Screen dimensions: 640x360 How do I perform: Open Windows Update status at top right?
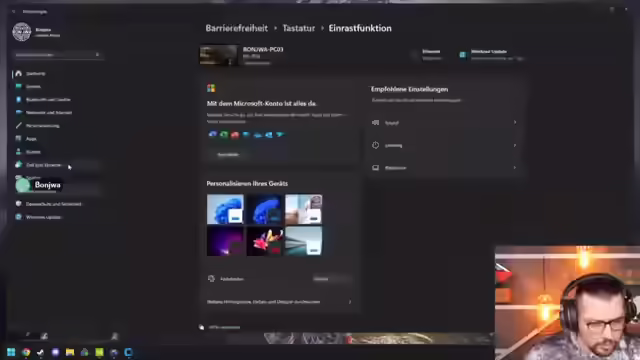click(x=491, y=55)
